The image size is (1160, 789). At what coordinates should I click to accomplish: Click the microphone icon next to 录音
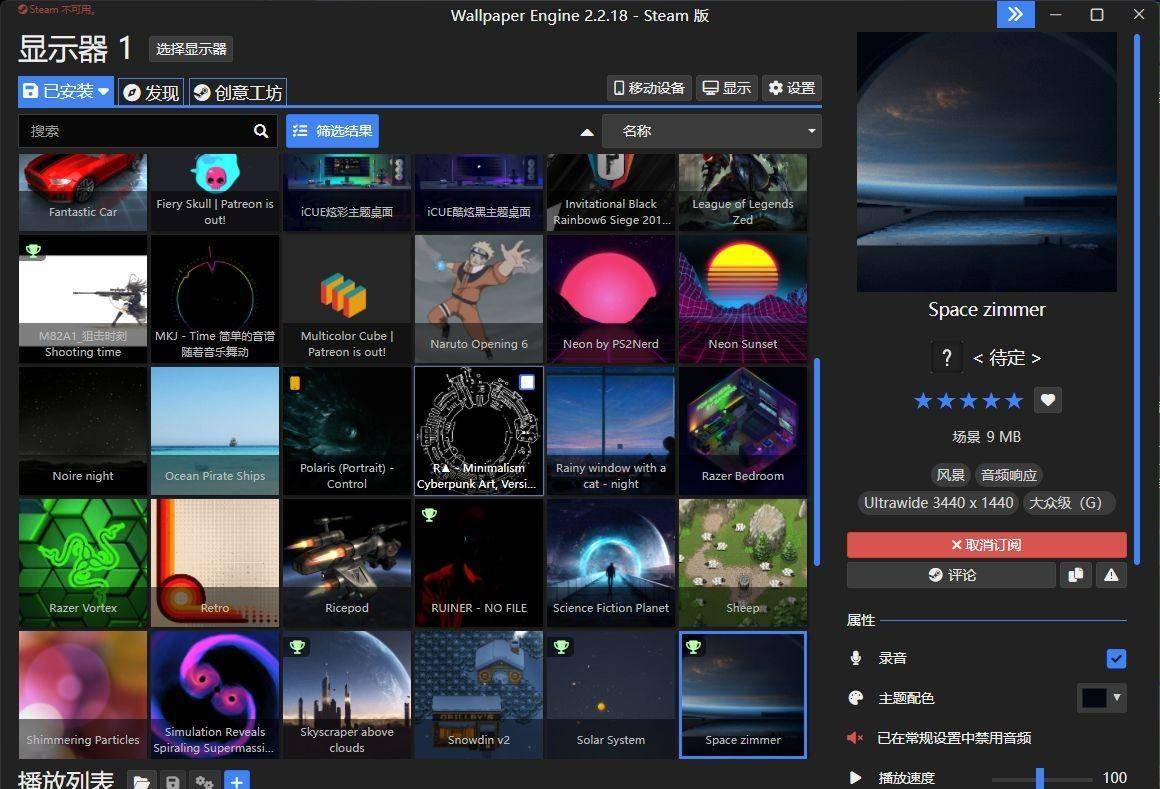[x=856, y=658]
